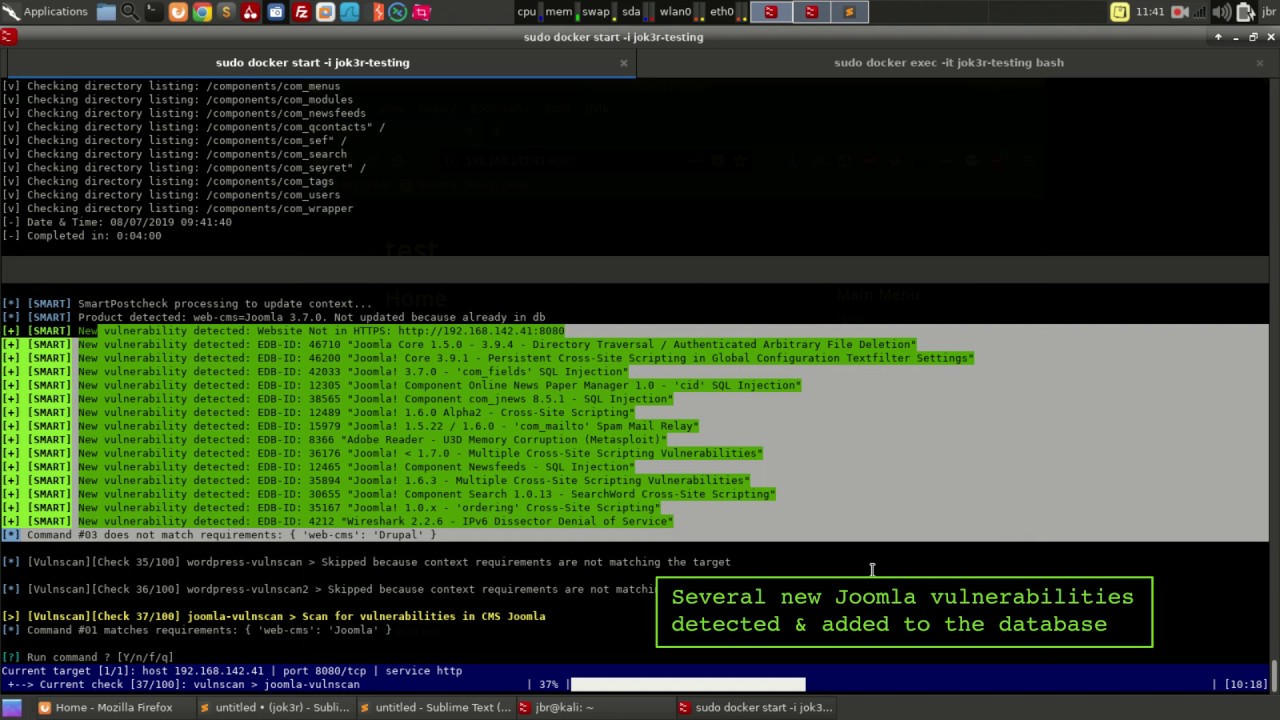Click 'Current target [1/1]: host 192.168.142.41' status line
This screenshot has width=1280, height=720.
click(x=232, y=671)
